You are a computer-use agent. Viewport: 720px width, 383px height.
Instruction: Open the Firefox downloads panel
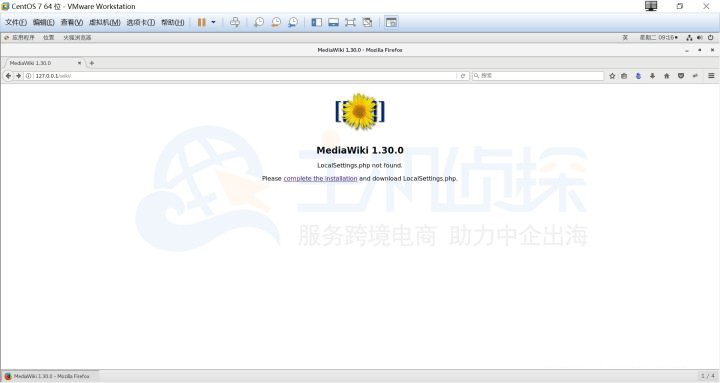pyautogui.click(x=652, y=76)
